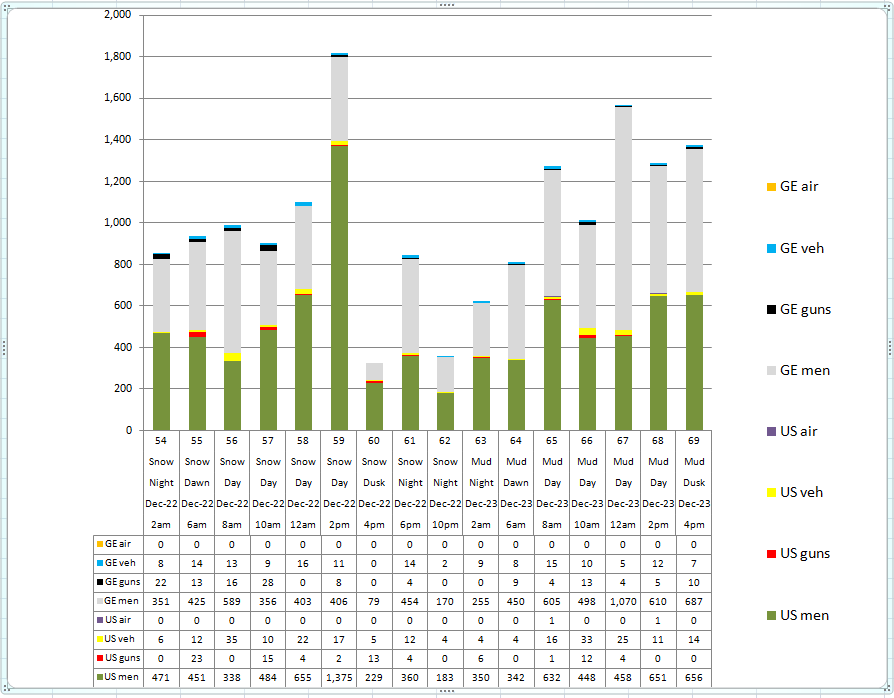Click the '605' cell in the GE men row
The image size is (894, 698).
tap(552, 602)
